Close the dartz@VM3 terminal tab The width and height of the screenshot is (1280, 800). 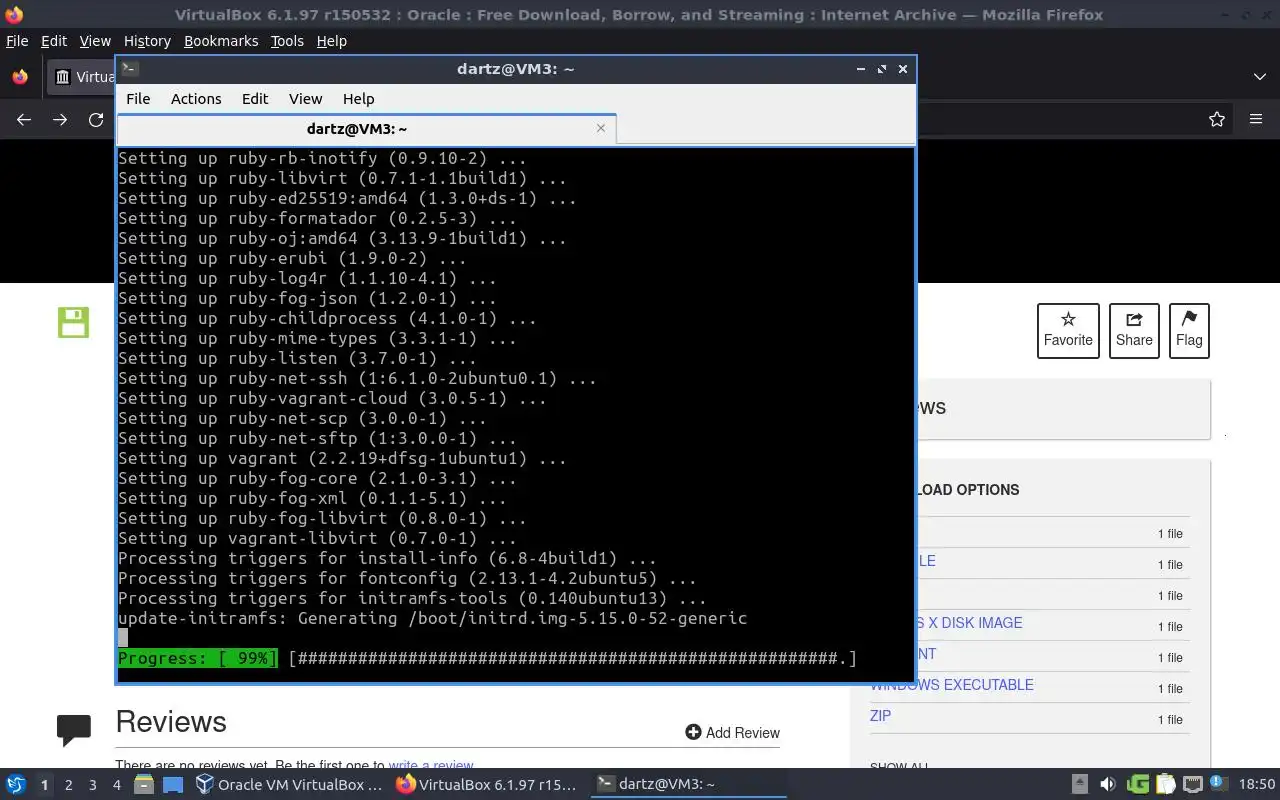pos(601,128)
